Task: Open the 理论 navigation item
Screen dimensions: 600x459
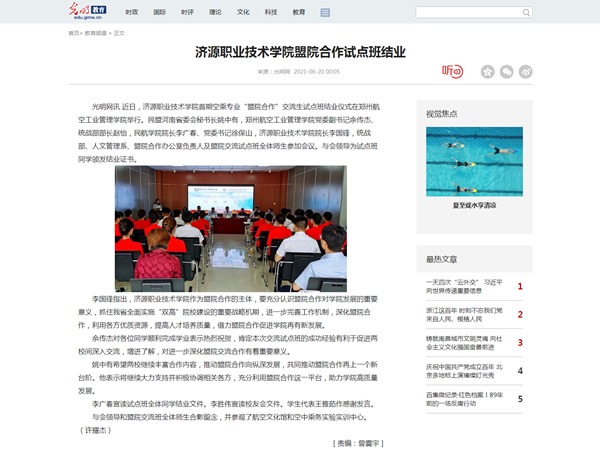Action: click(215, 12)
